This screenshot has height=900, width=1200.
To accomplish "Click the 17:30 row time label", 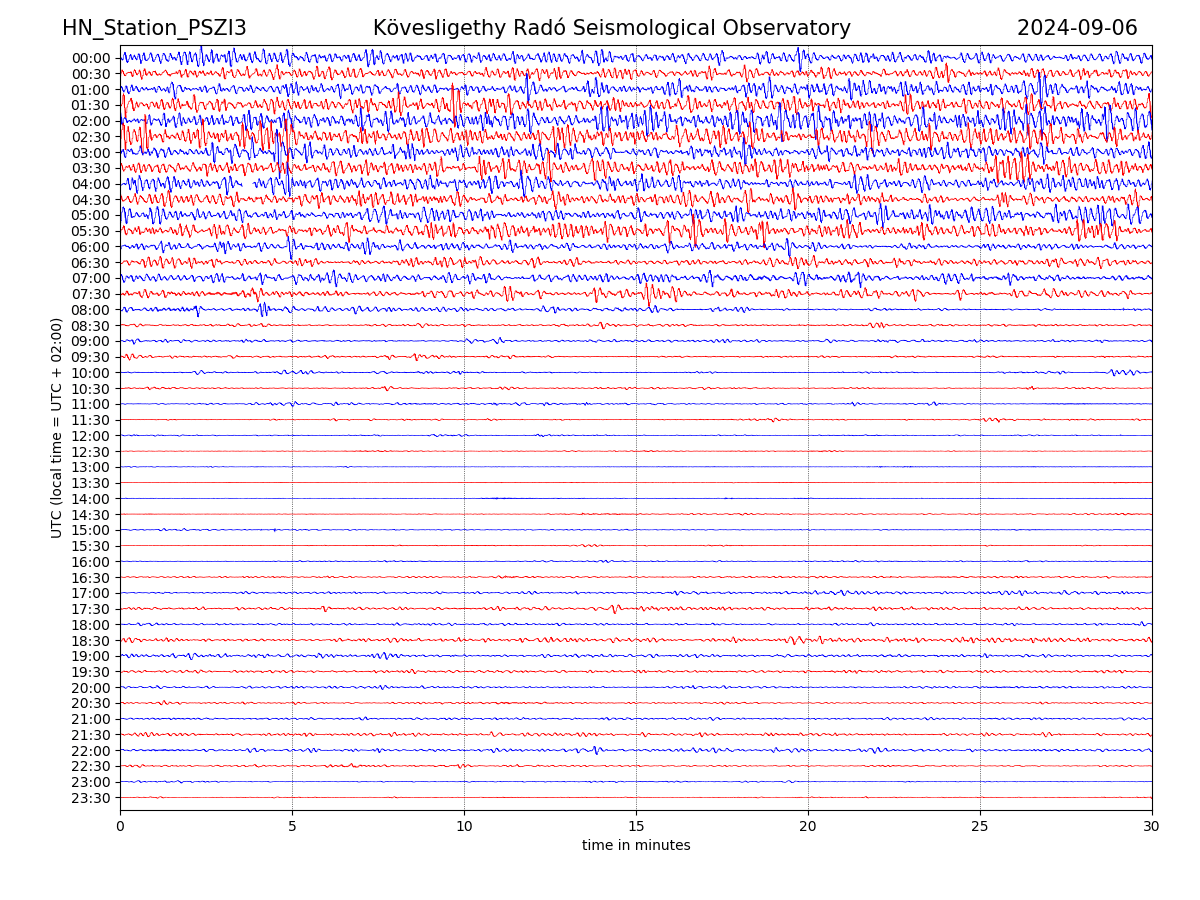I will [x=90, y=609].
